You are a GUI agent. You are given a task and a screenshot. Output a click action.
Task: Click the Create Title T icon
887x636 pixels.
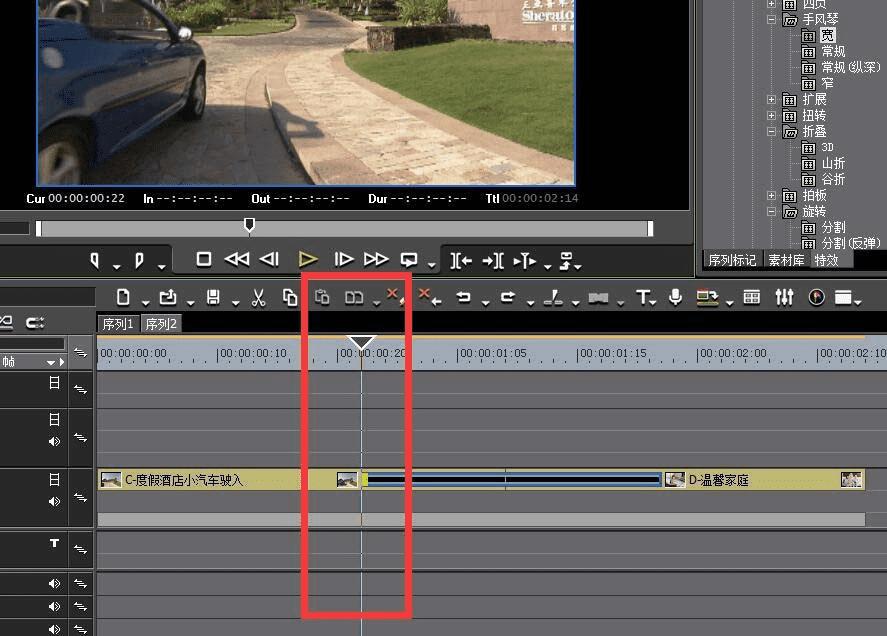pyautogui.click(x=643, y=297)
